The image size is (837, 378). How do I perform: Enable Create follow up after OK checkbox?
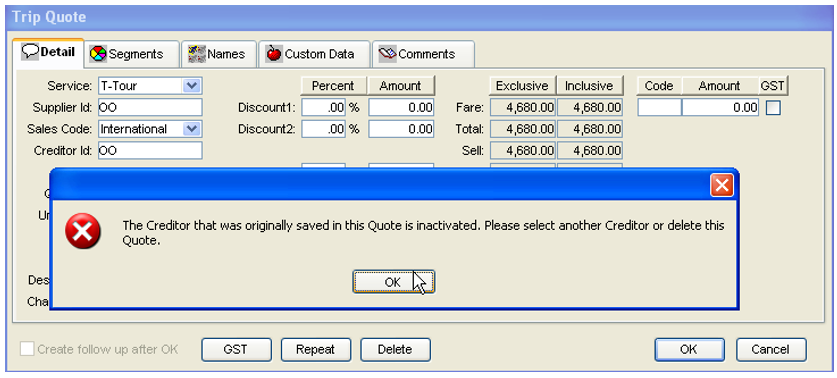27,349
